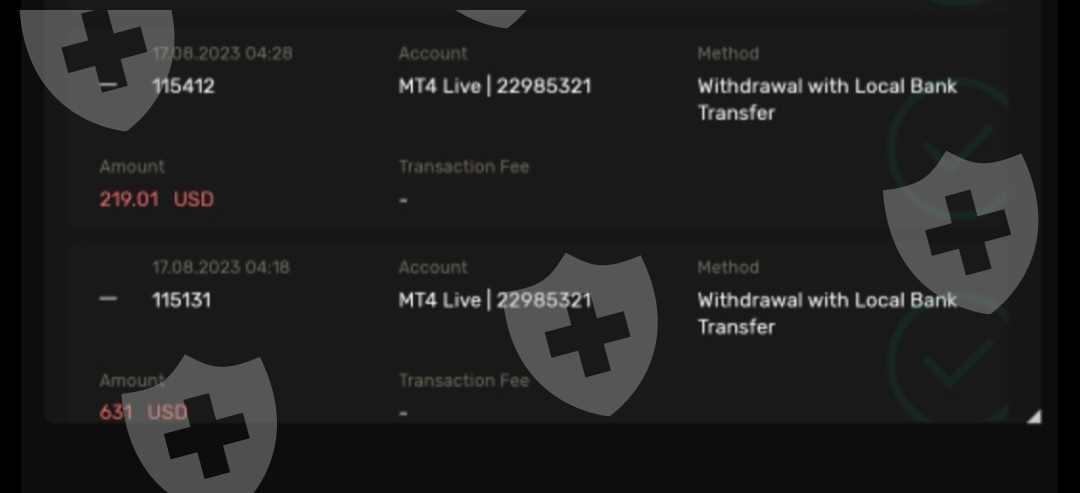1080x493 pixels.
Task: Click the Withdrawal with Local Bank Transfer text for 115131
Action: click(827, 313)
